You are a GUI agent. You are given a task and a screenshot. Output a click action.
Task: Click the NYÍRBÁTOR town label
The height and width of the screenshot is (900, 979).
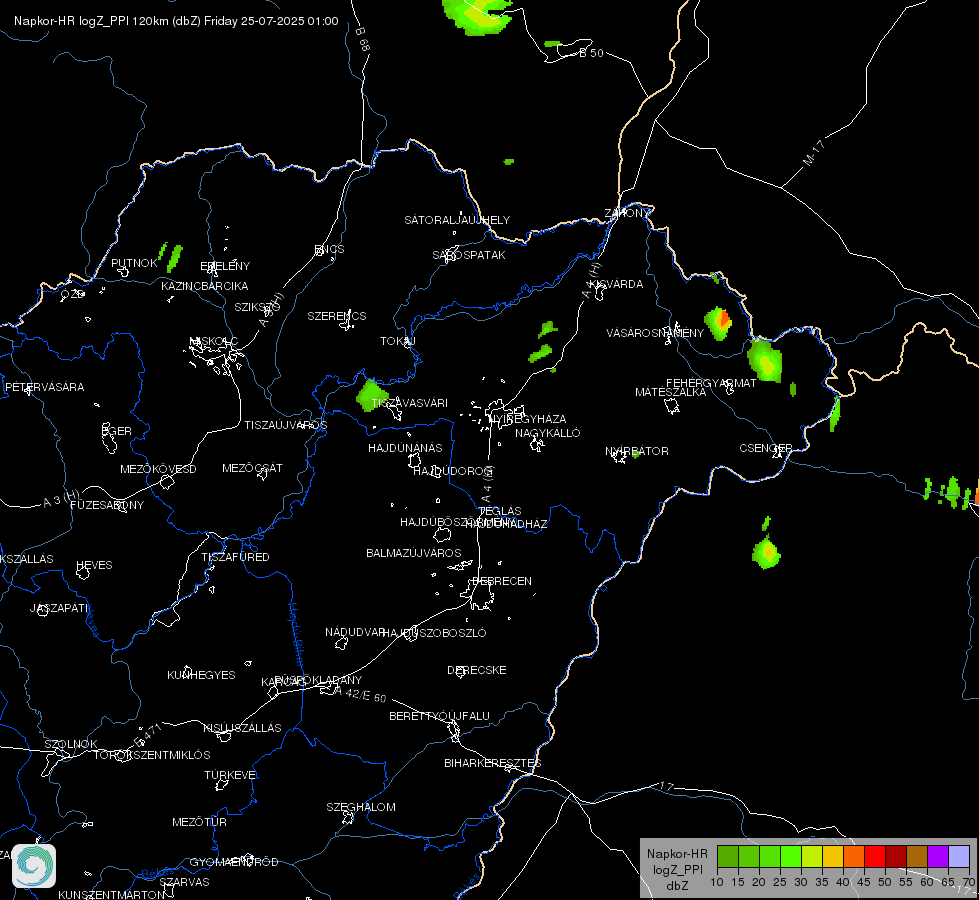(x=637, y=451)
